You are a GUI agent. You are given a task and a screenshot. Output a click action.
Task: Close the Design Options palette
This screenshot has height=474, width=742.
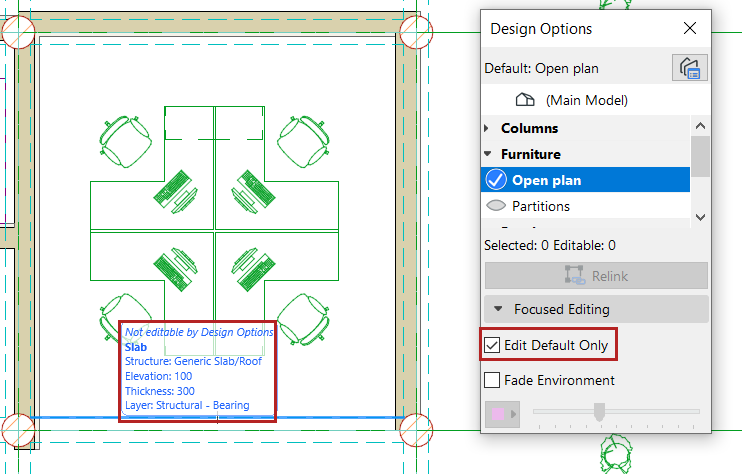tap(689, 28)
